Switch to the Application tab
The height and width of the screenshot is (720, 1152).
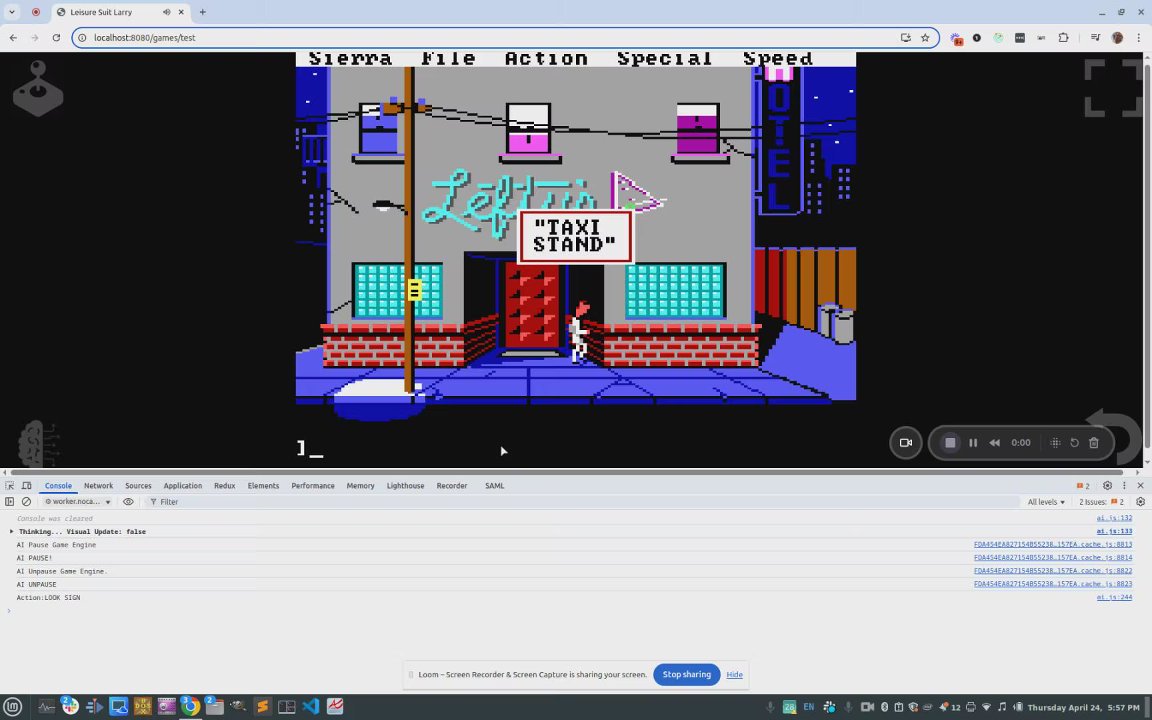tap(182, 486)
